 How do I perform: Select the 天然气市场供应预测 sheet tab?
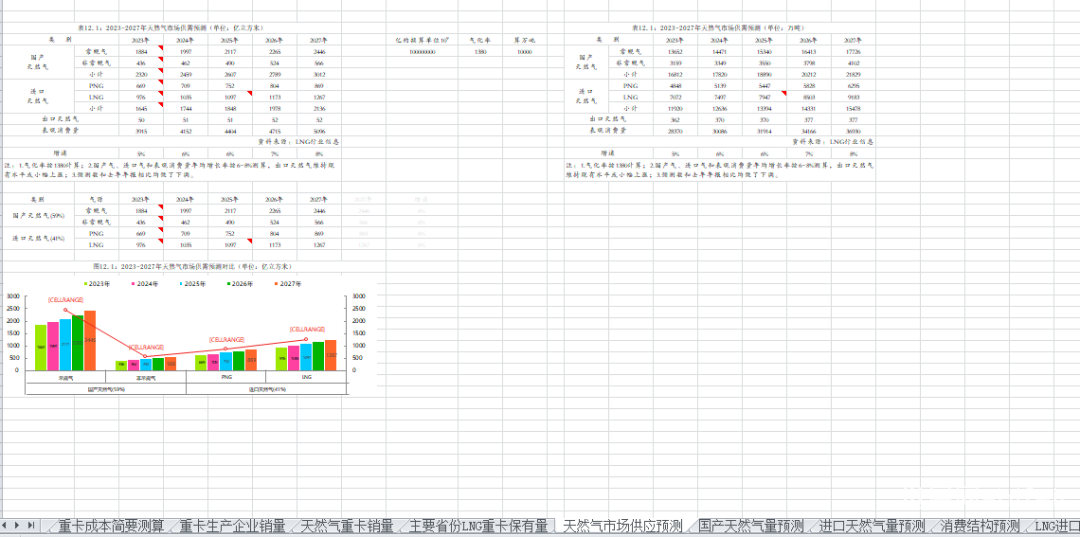(x=622, y=526)
